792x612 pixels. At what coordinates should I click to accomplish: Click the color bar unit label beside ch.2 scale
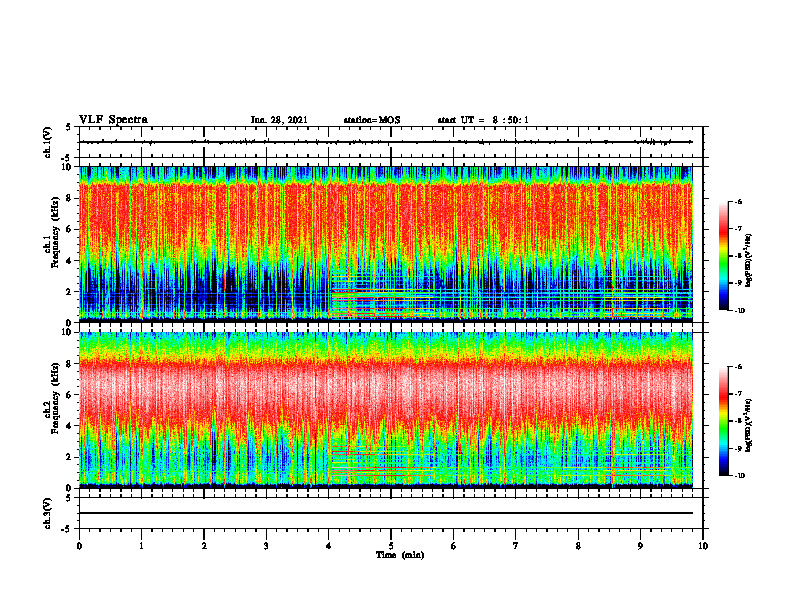(x=749, y=426)
